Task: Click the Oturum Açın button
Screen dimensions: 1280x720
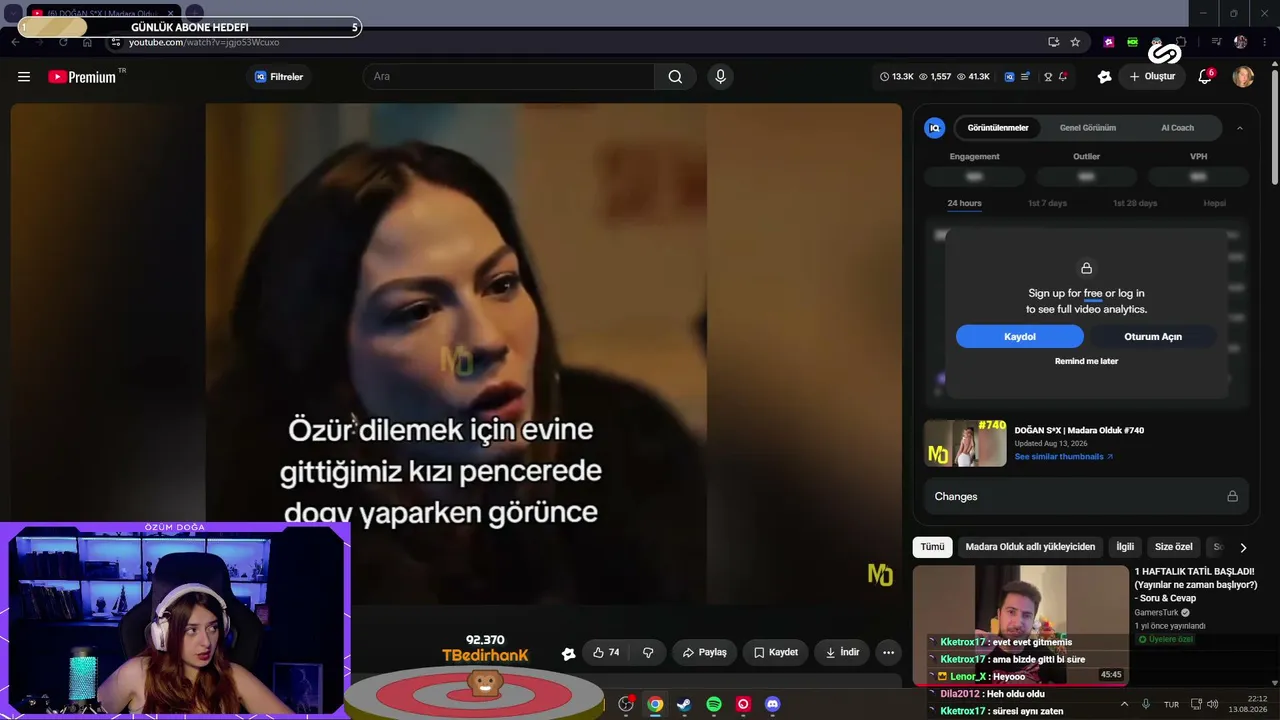Action: [x=1153, y=337]
